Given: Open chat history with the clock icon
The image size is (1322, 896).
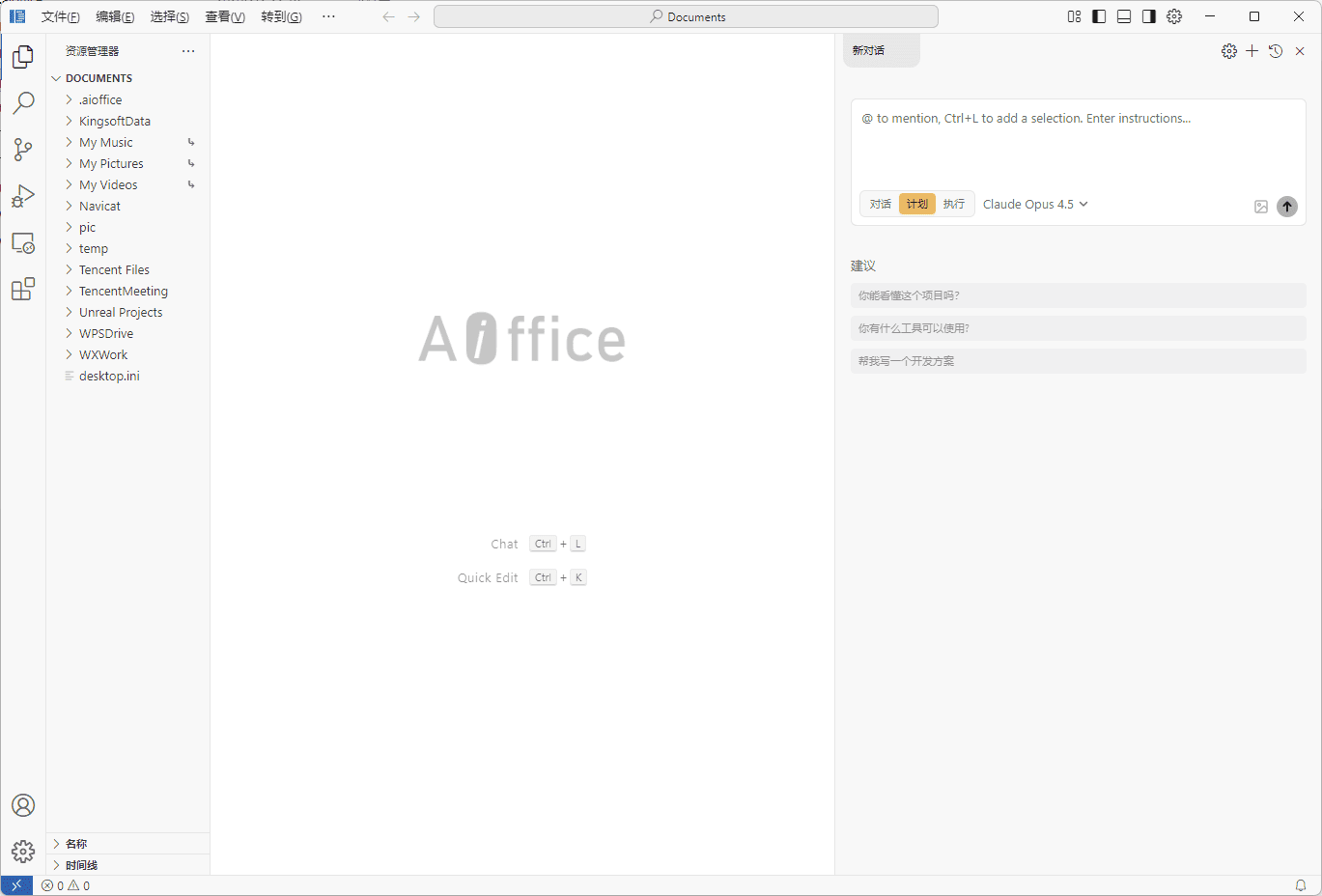Looking at the screenshot, I should [1275, 51].
